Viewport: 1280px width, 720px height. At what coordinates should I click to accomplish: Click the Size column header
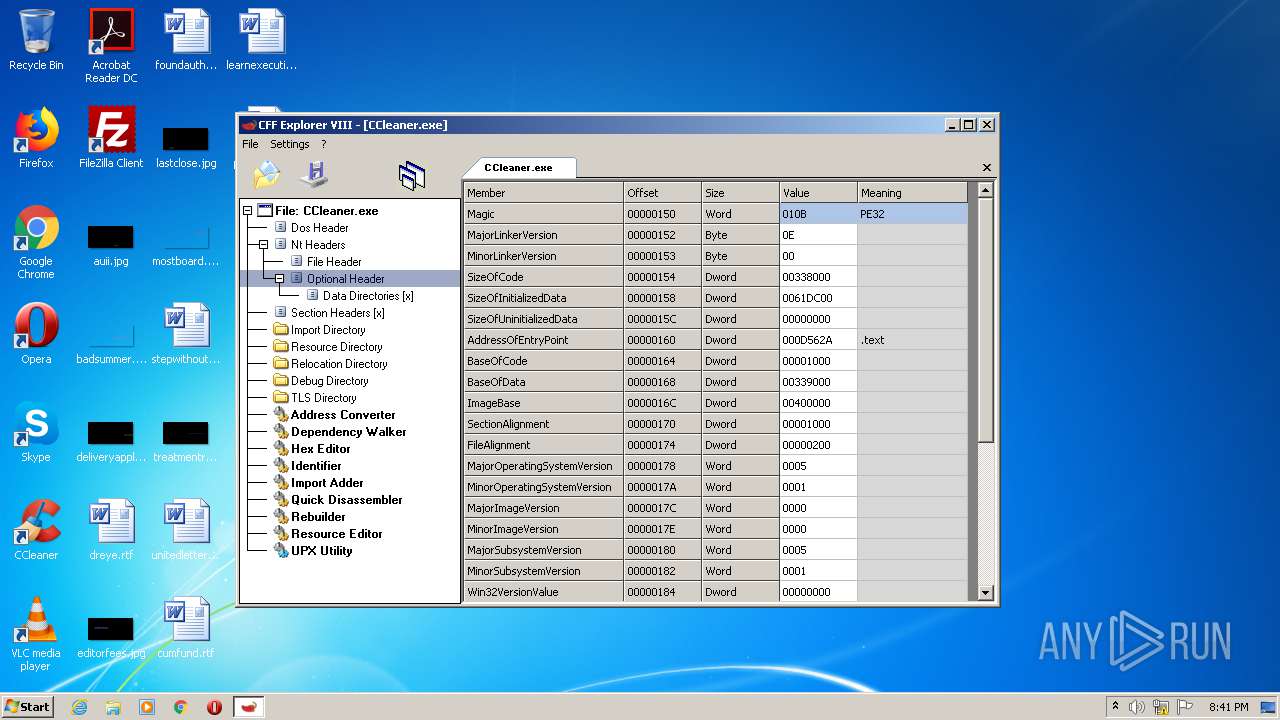tap(740, 192)
